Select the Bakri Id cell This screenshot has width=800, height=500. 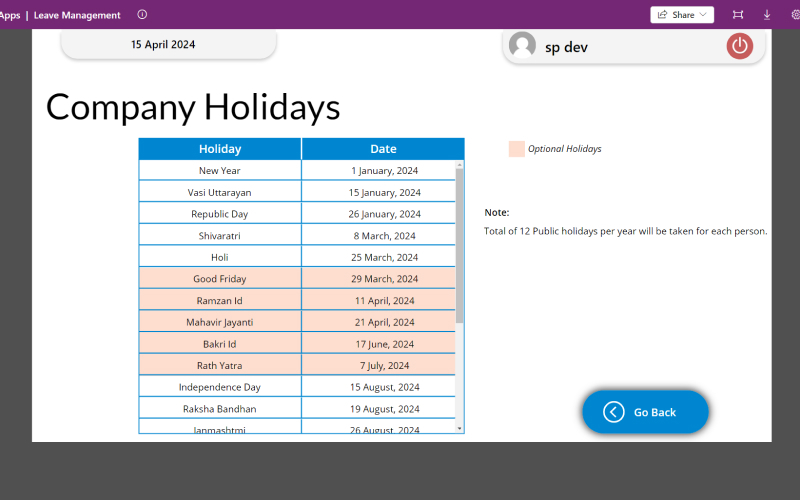point(220,344)
